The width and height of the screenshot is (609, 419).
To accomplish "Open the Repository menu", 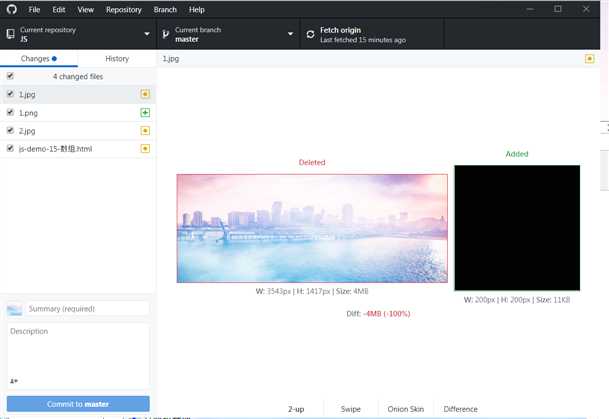I will click(124, 10).
